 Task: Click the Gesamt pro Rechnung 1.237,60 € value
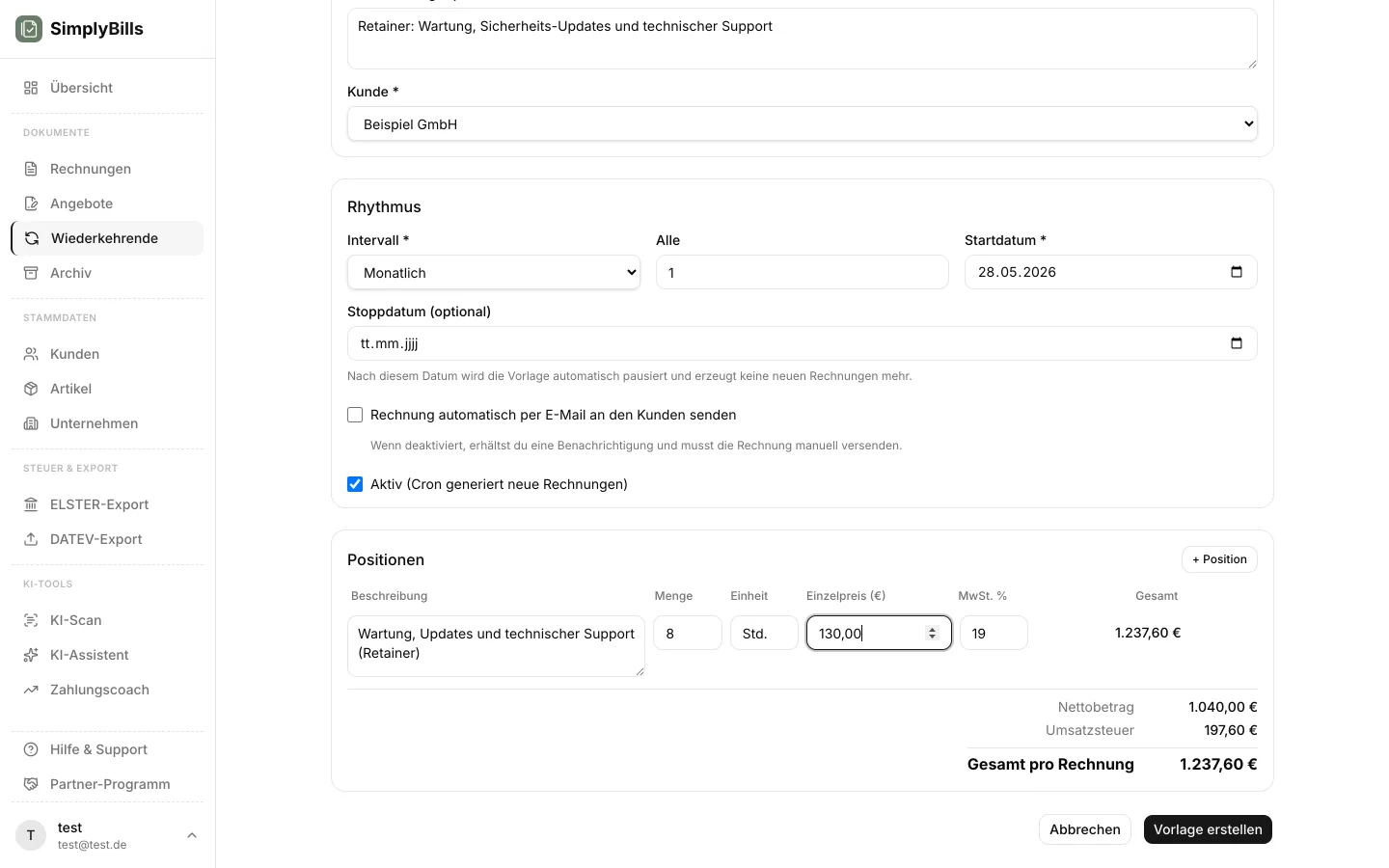point(1218,764)
